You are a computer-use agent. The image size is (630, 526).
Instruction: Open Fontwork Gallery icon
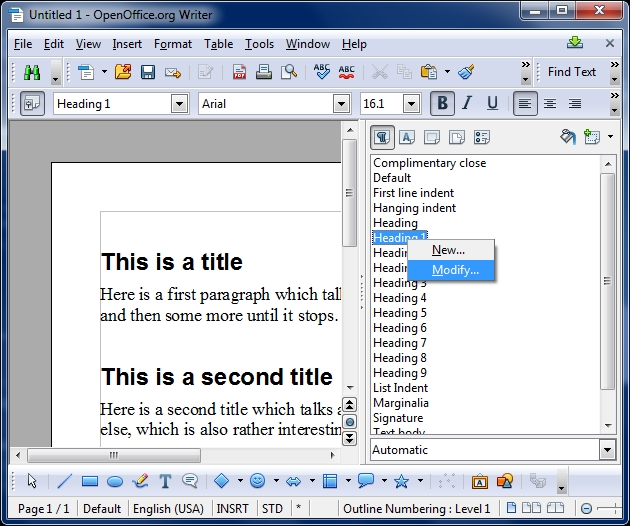tap(479, 481)
